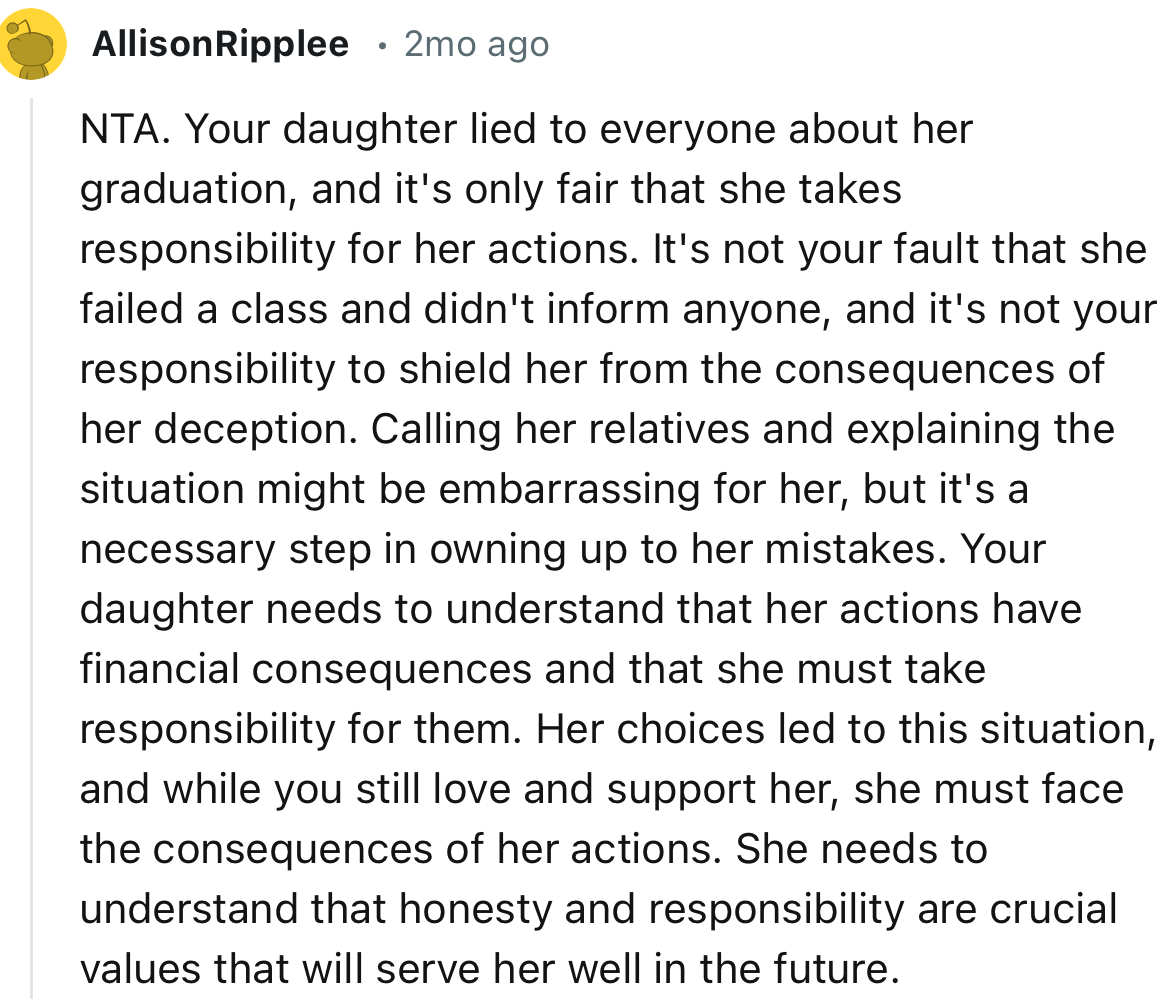1164x999 pixels.
Task: Click the 2mo ago timestamp
Action: [476, 43]
